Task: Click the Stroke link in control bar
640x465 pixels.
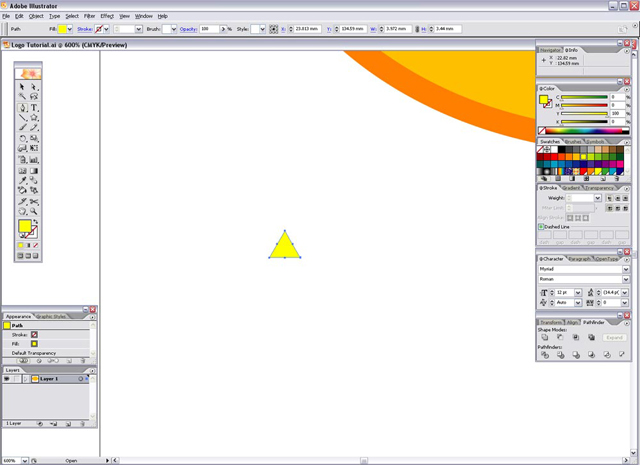Action: [84, 29]
